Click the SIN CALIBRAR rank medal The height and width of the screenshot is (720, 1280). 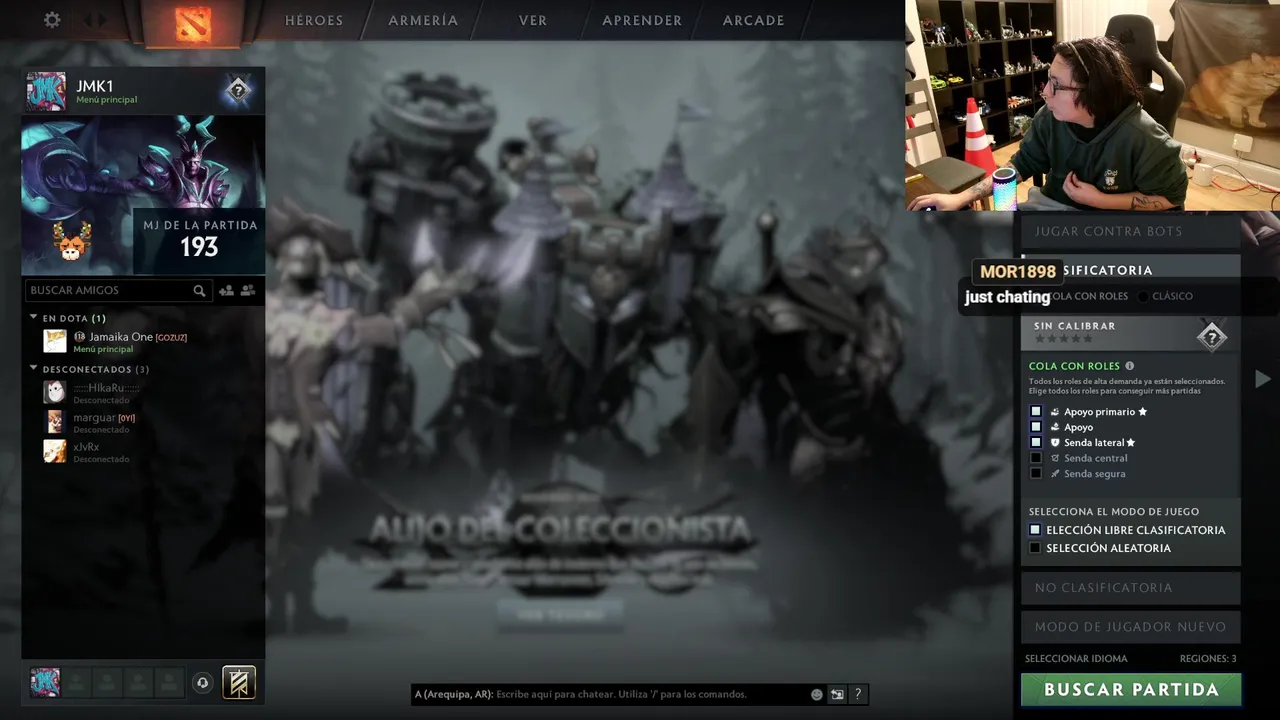click(x=1212, y=336)
